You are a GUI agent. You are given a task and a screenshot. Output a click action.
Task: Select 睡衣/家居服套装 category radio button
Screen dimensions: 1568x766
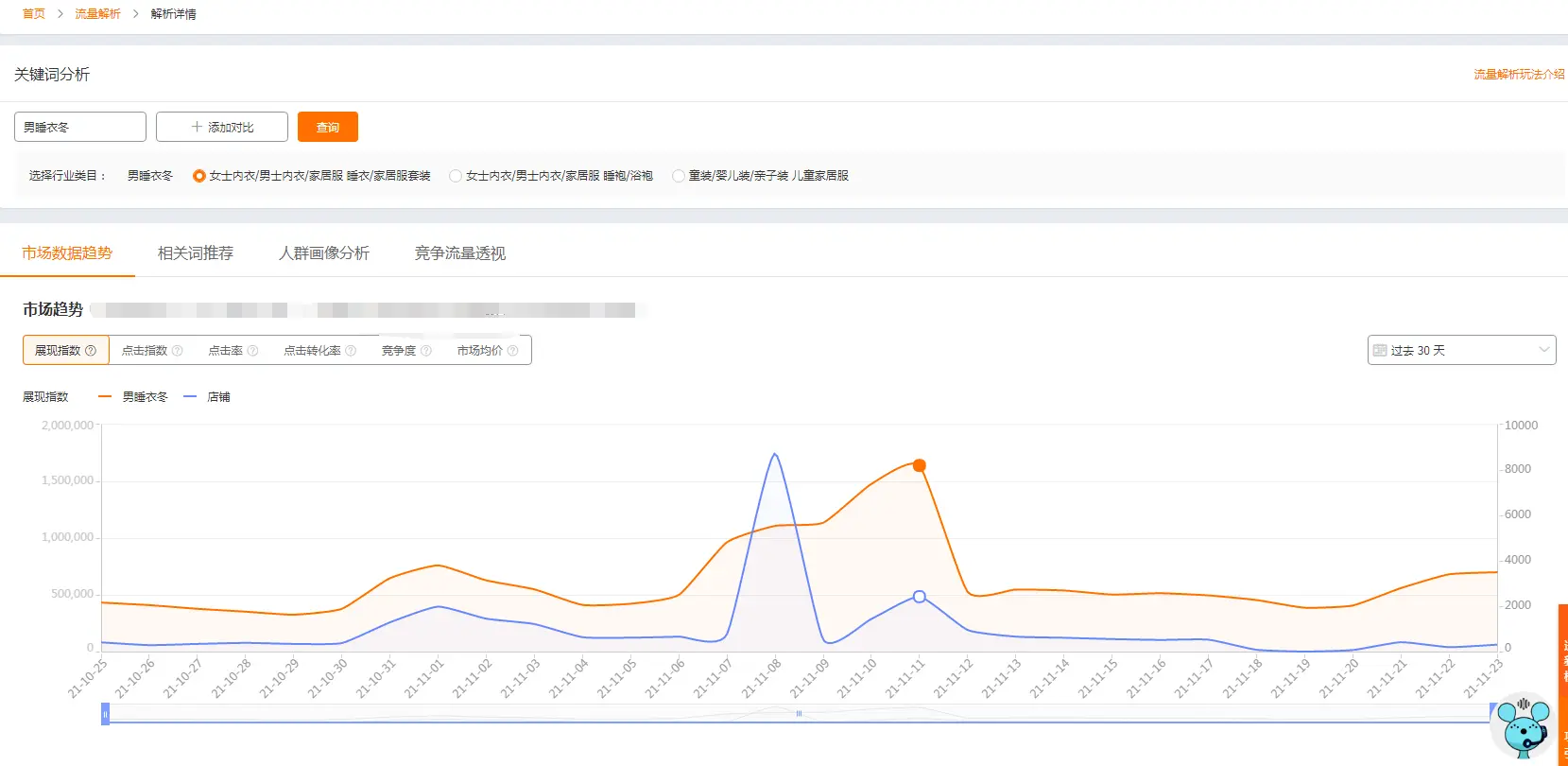click(x=199, y=176)
